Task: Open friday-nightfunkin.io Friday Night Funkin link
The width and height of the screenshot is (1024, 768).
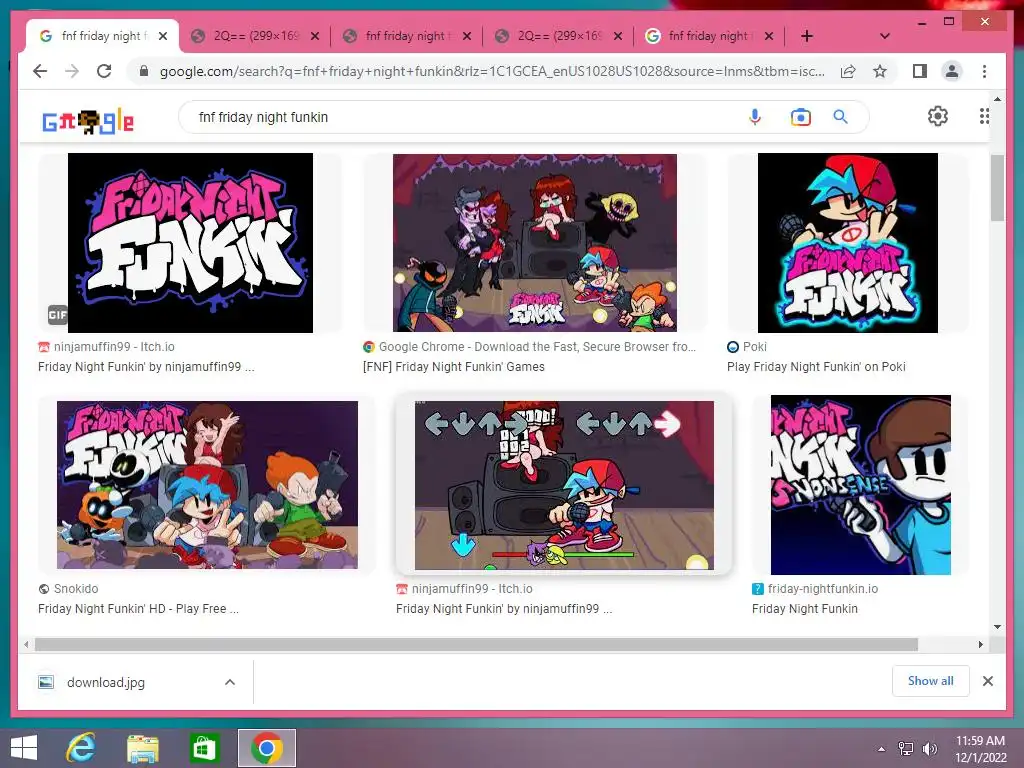Action: tap(805, 609)
